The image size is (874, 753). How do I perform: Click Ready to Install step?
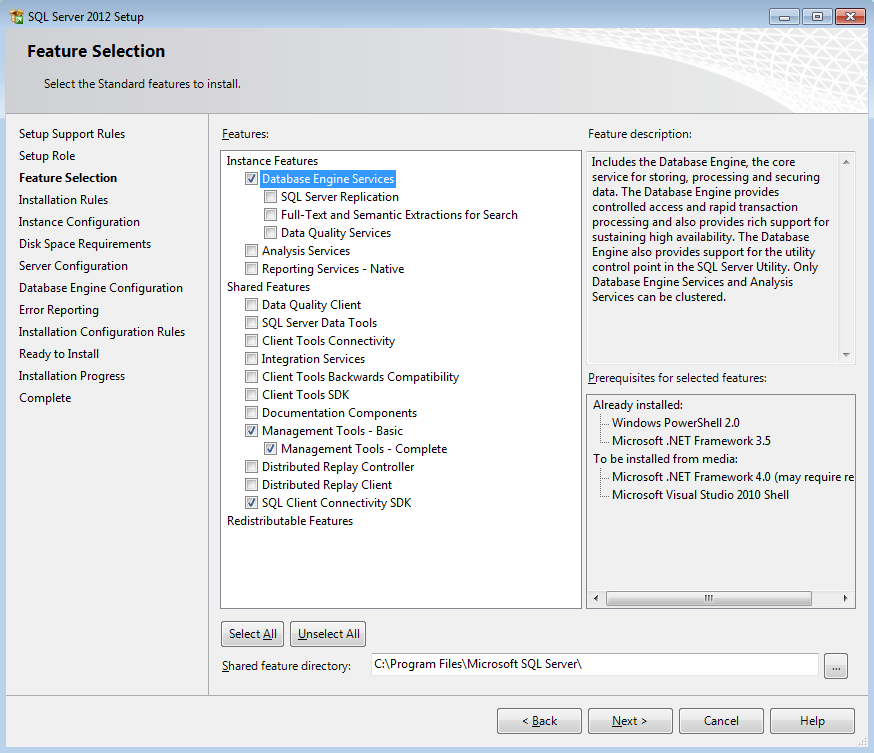click(x=59, y=354)
